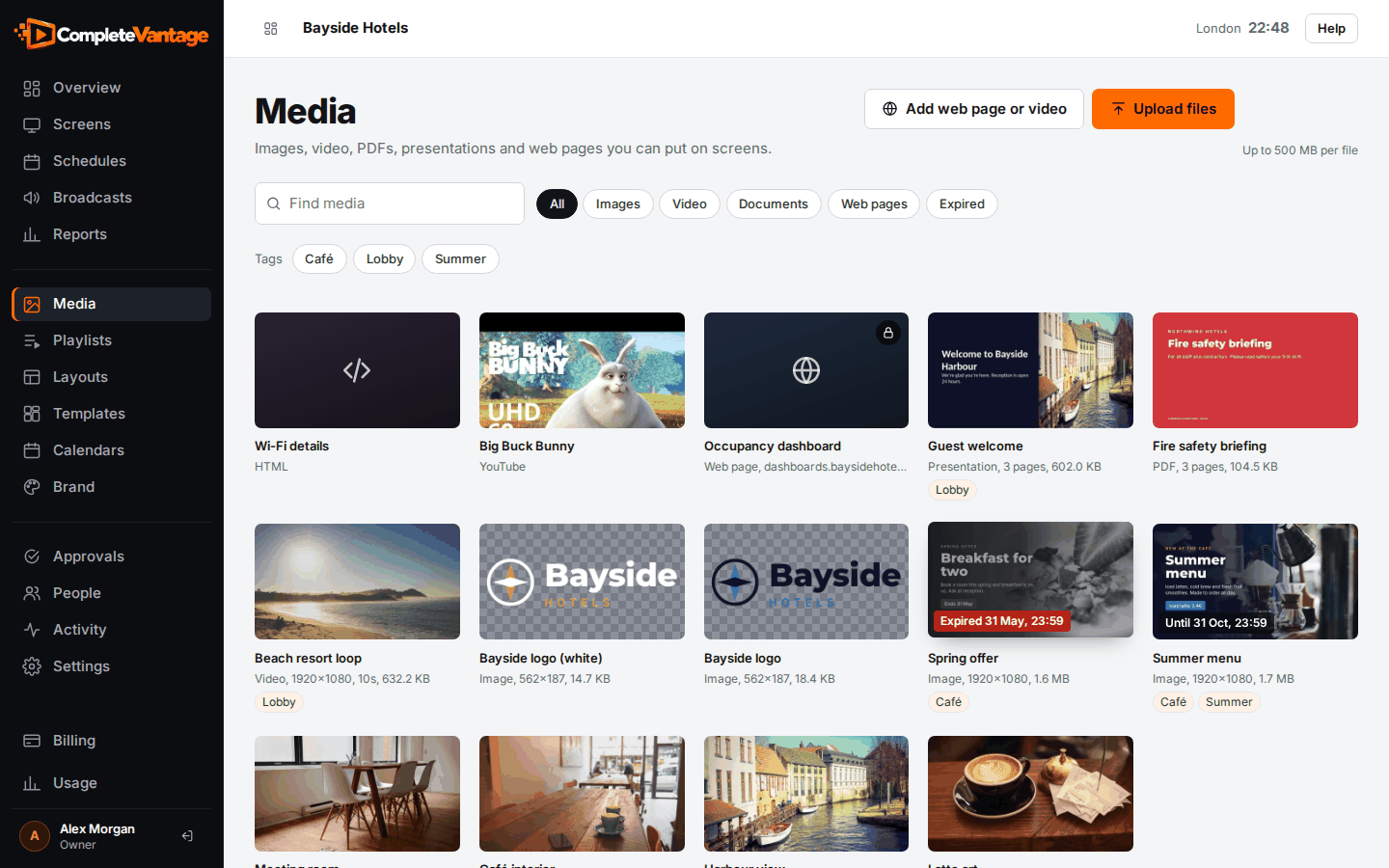Click Alex Morgan's avatar
The image size is (1389, 868).
(x=35, y=836)
